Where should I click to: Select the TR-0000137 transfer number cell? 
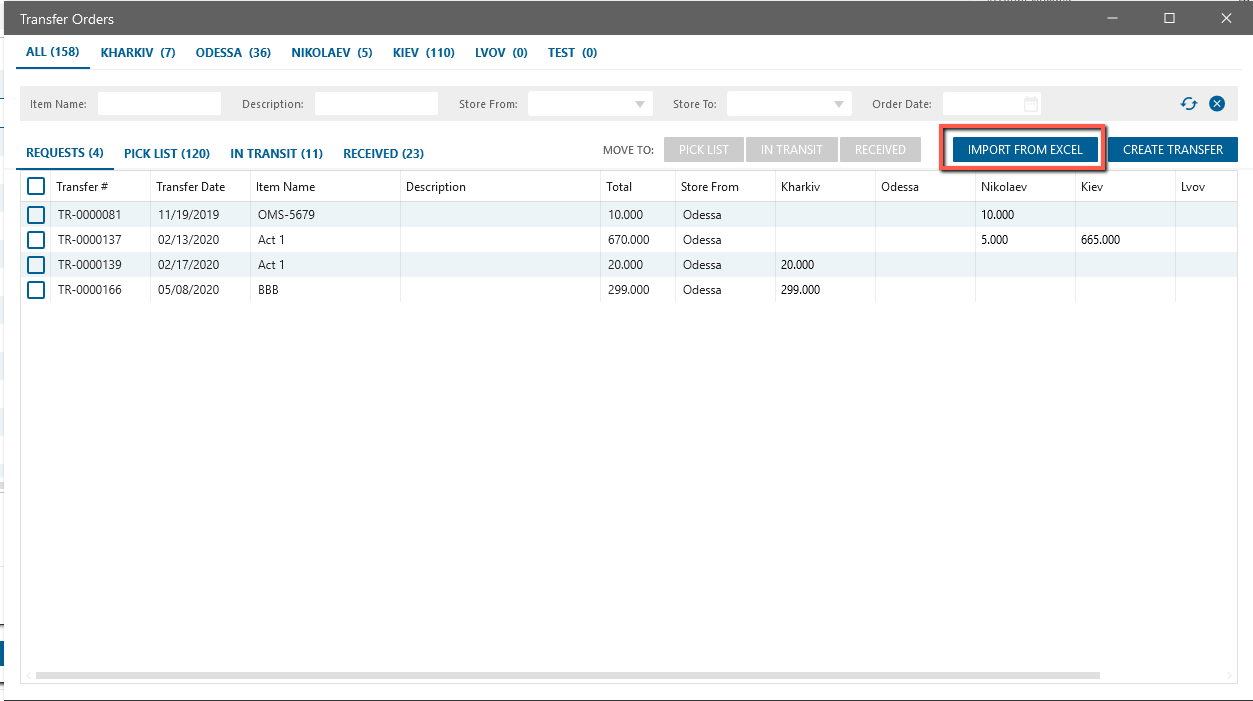(100, 240)
